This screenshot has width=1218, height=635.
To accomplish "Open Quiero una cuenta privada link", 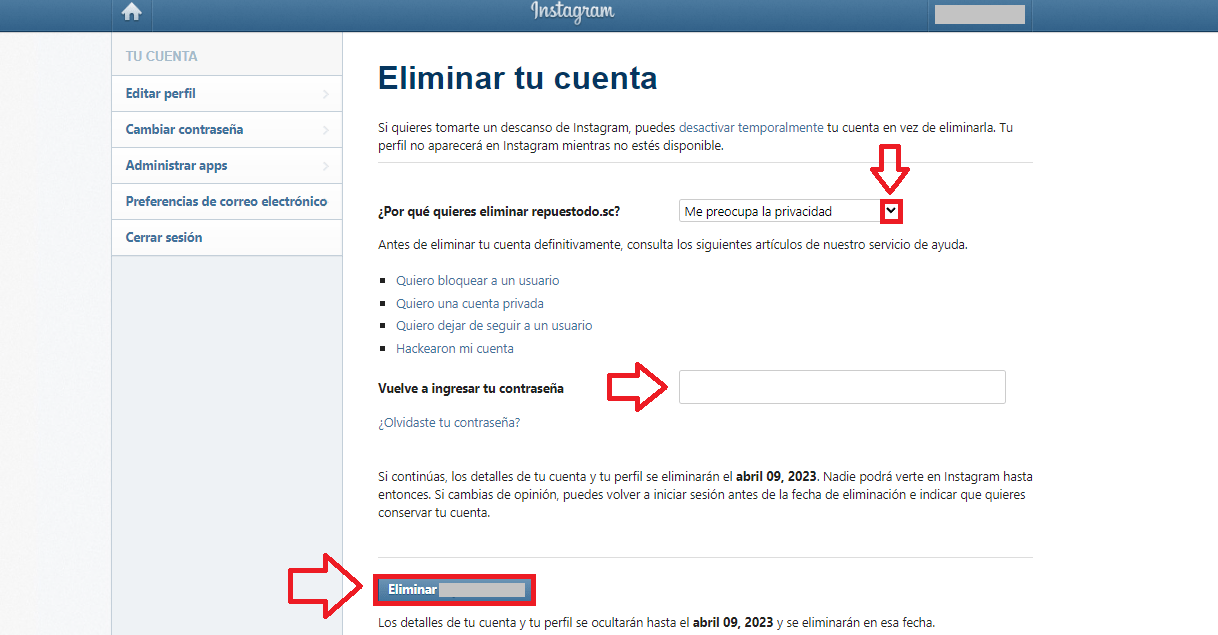I will pyautogui.click(x=470, y=304).
